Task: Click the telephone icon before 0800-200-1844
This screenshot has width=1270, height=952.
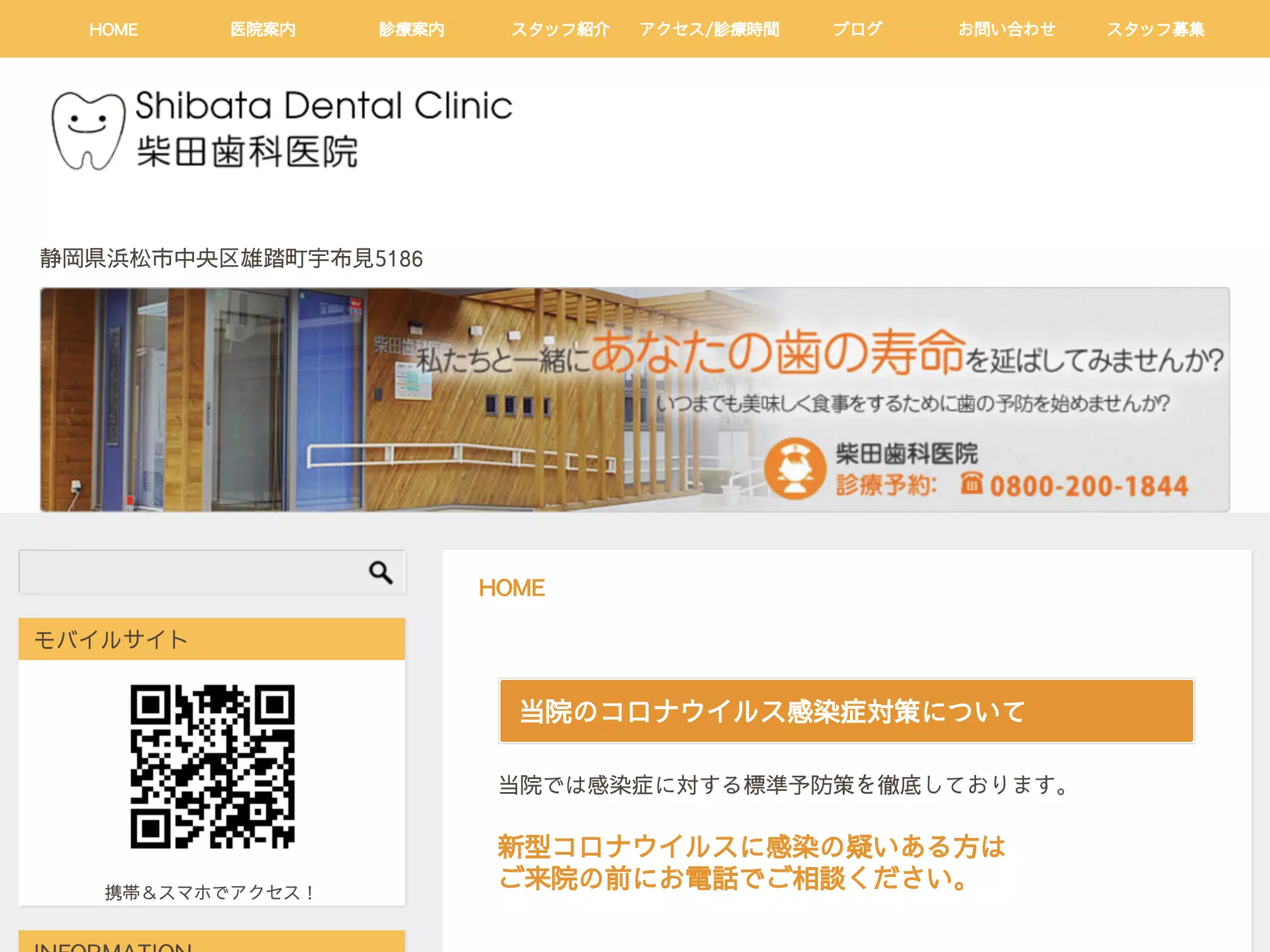Action: pyautogui.click(x=972, y=483)
